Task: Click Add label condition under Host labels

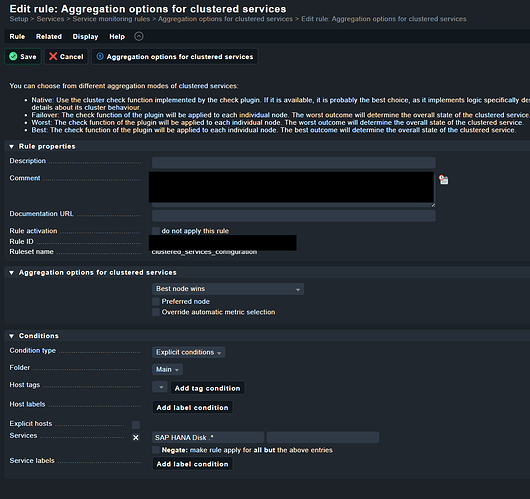Action: pyautogui.click(x=192, y=407)
